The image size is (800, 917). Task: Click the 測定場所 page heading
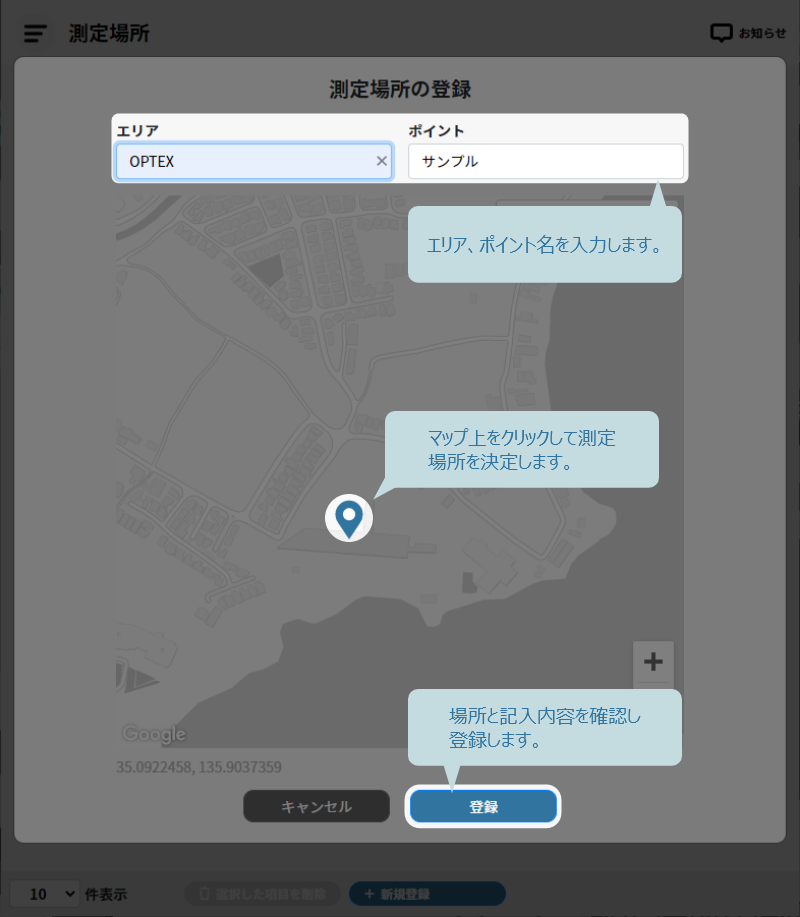pos(109,33)
